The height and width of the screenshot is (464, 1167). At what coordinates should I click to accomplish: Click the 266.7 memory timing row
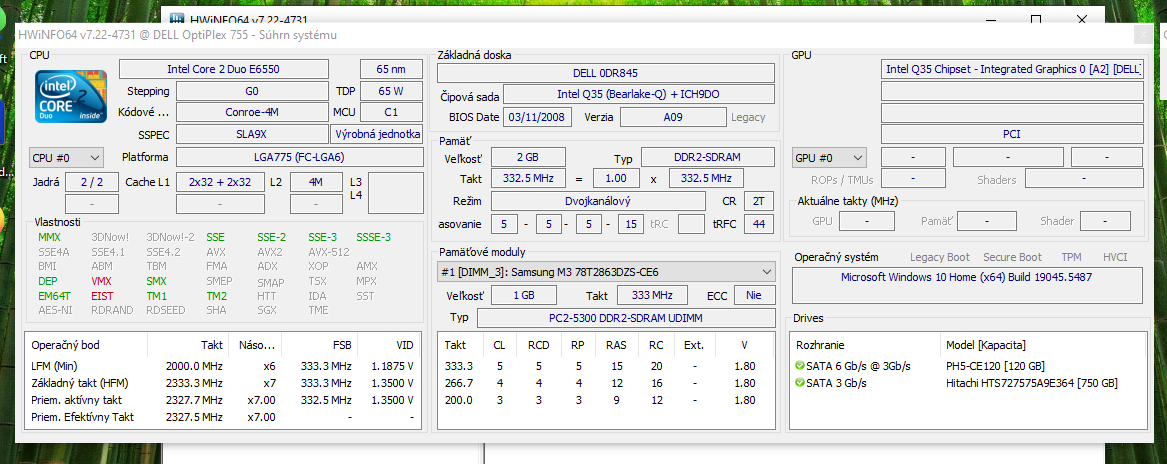[x=607, y=383]
